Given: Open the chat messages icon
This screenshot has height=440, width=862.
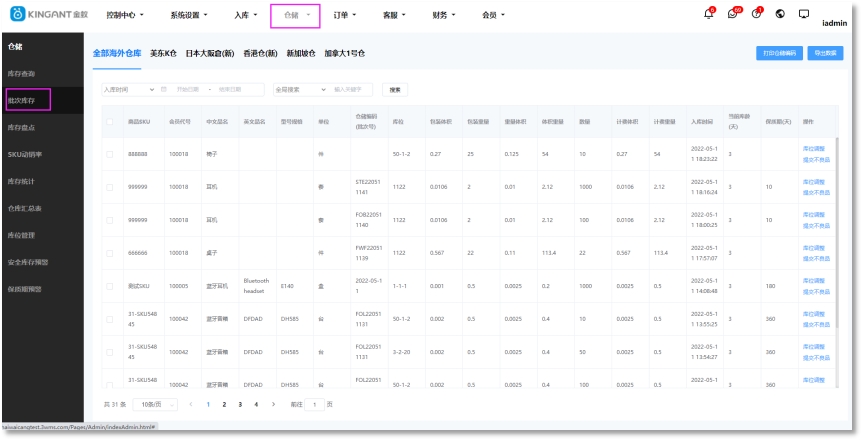Looking at the screenshot, I should click(x=734, y=14).
